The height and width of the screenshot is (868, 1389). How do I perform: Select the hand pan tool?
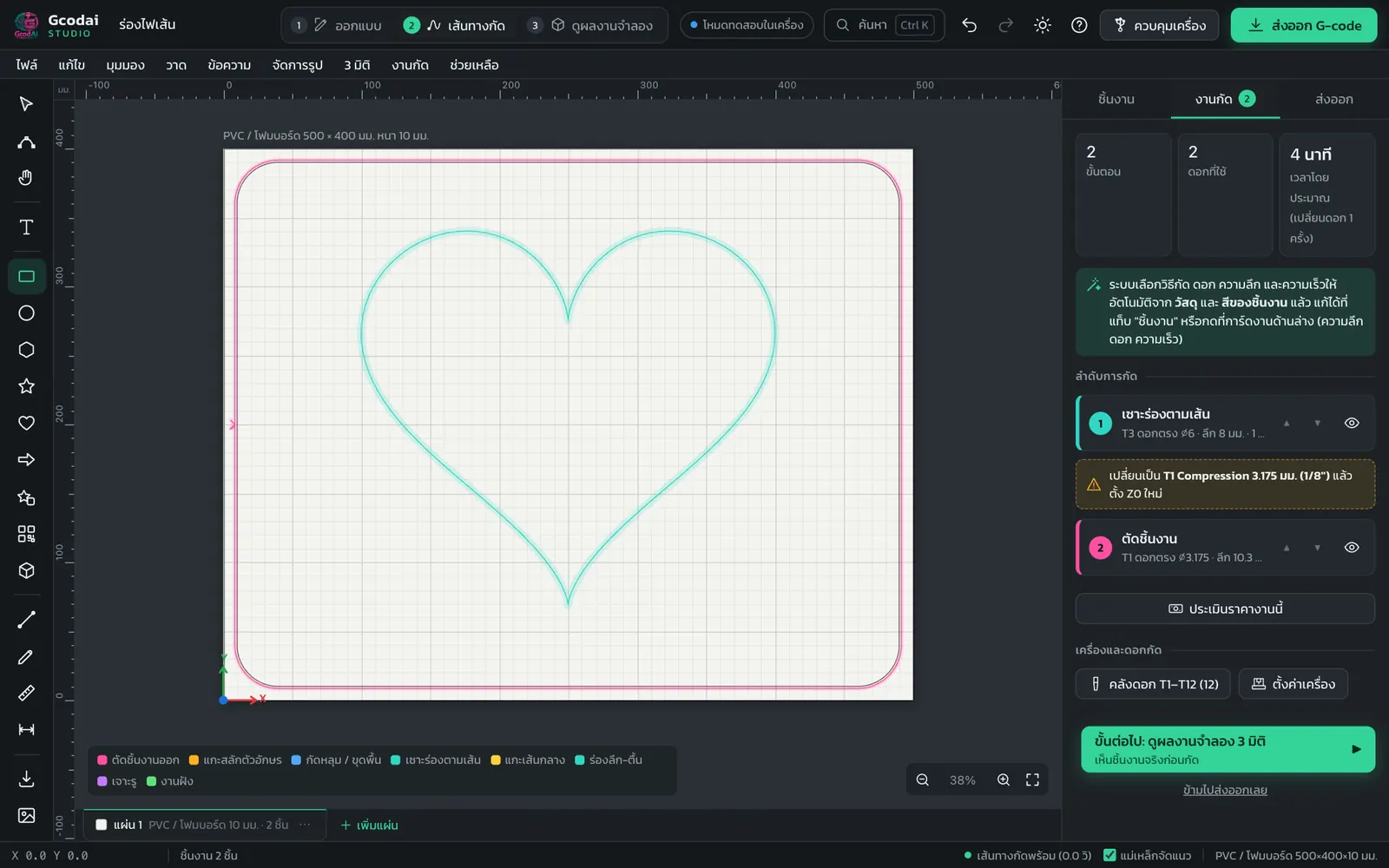pos(26,178)
